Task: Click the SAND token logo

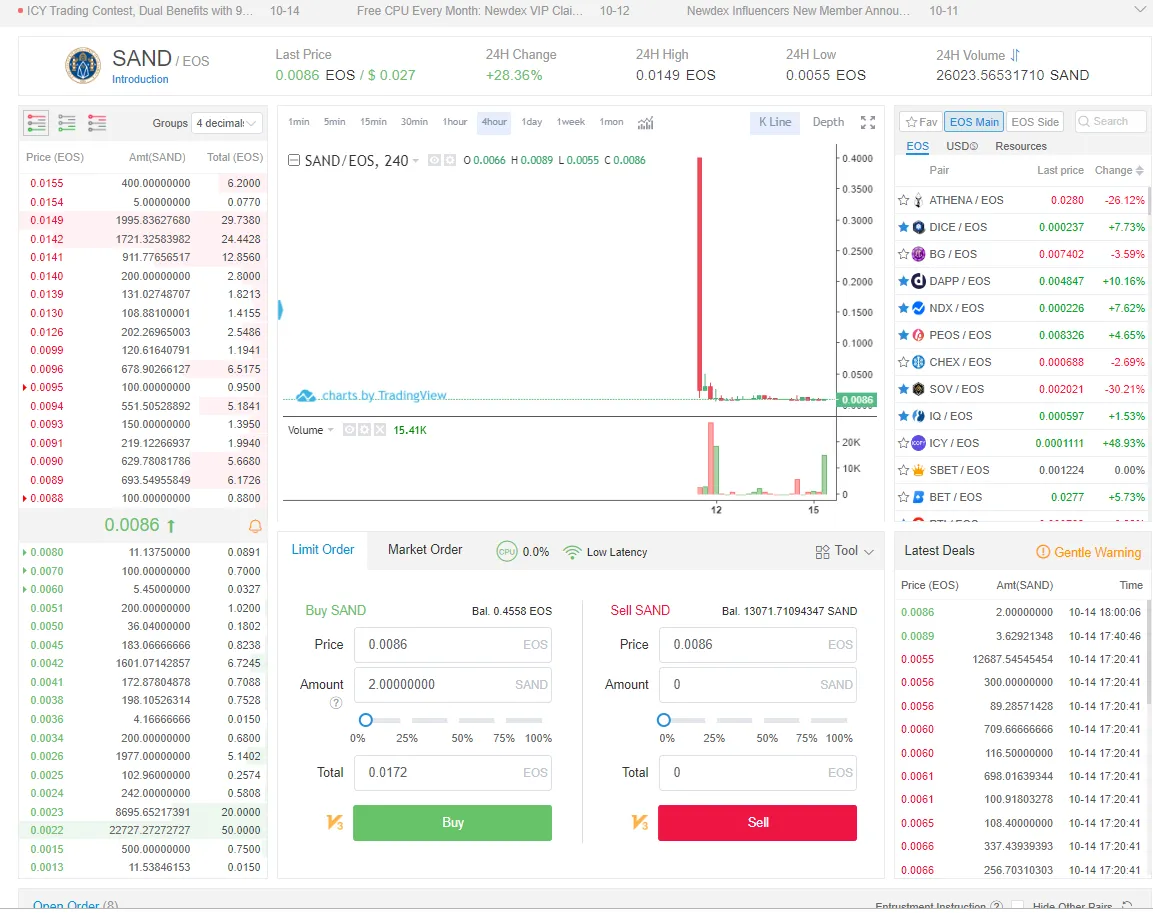Action: coord(83,66)
